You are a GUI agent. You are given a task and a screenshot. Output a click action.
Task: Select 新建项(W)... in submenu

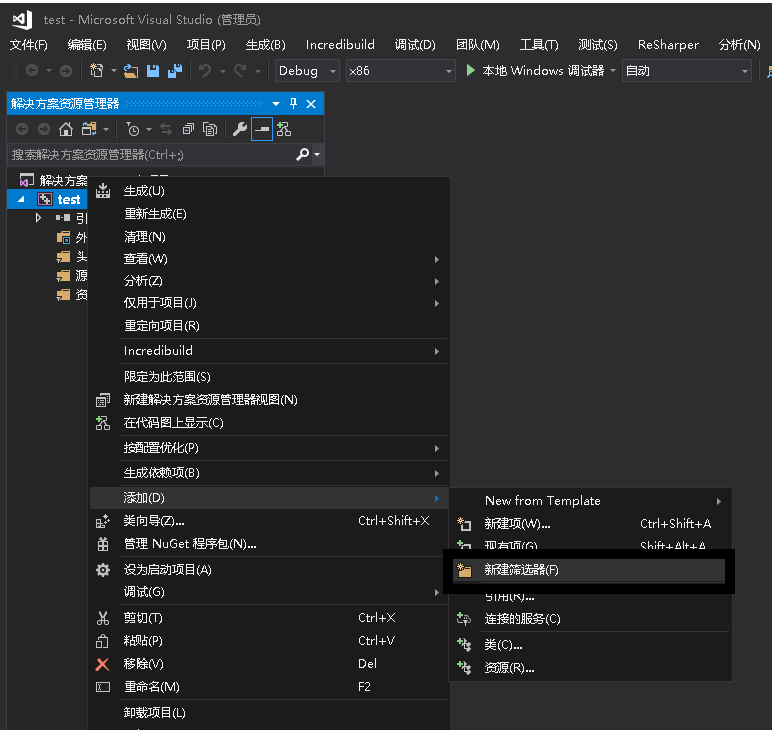click(x=590, y=523)
